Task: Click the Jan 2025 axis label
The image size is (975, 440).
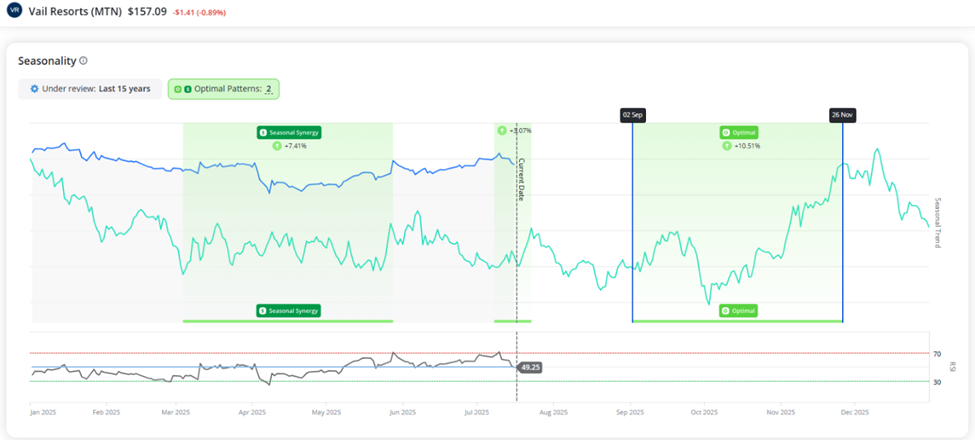Action: click(x=44, y=412)
